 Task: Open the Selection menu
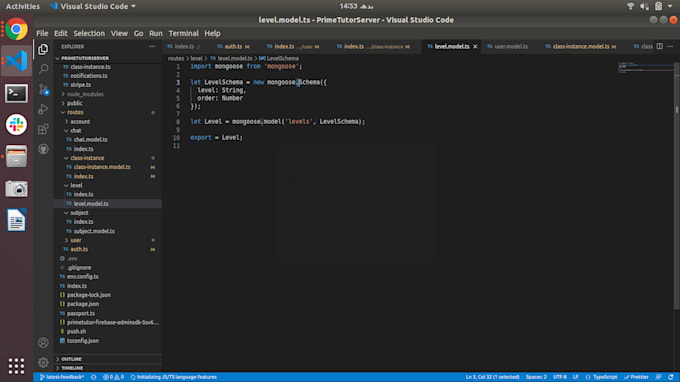pyautogui.click(x=89, y=33)
